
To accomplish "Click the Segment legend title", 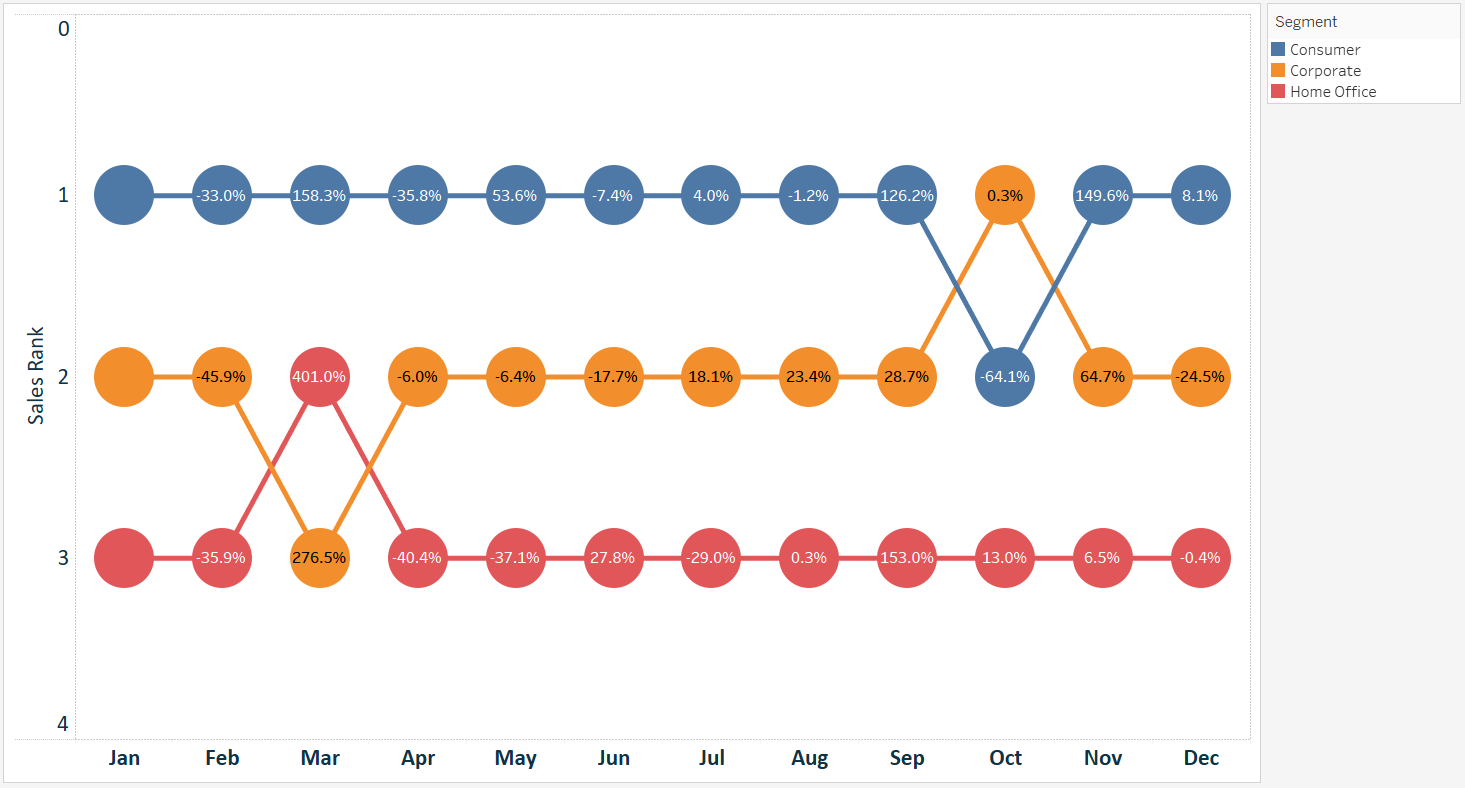I will 1306,21.
